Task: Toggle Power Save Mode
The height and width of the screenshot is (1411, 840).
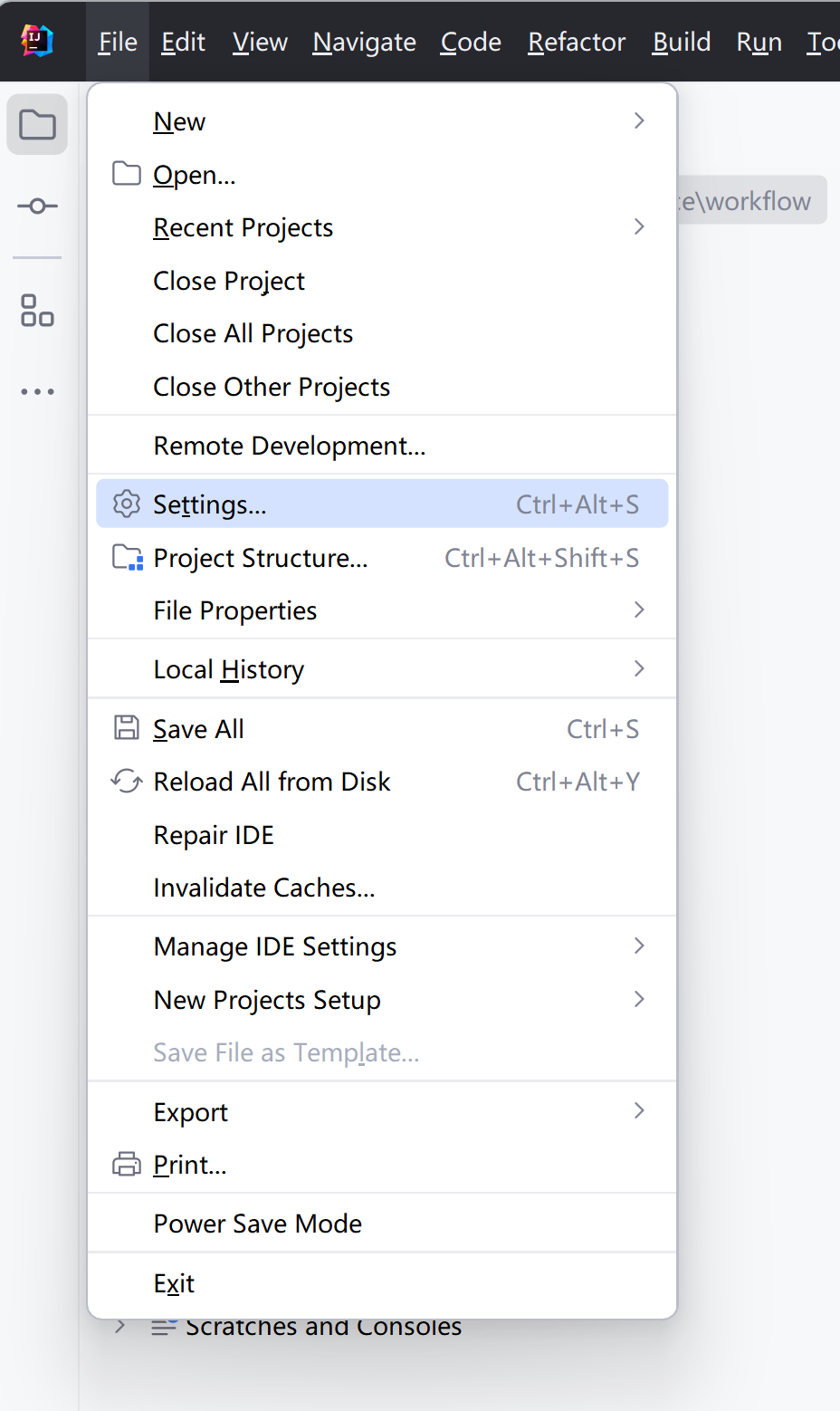Action: pos(258,1224)
